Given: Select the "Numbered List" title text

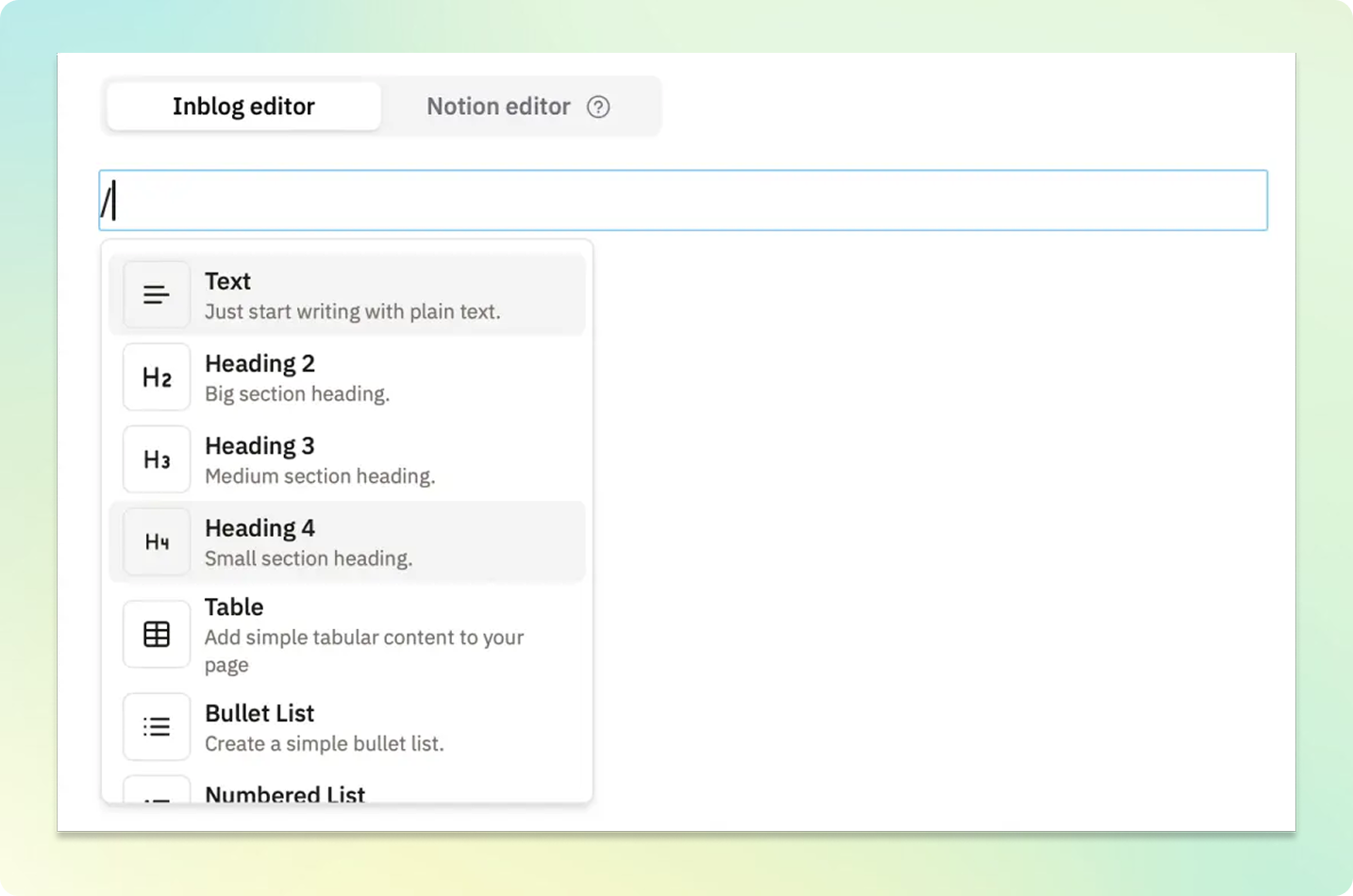Looking at the screenshot, I should click(x=285, y=794).
